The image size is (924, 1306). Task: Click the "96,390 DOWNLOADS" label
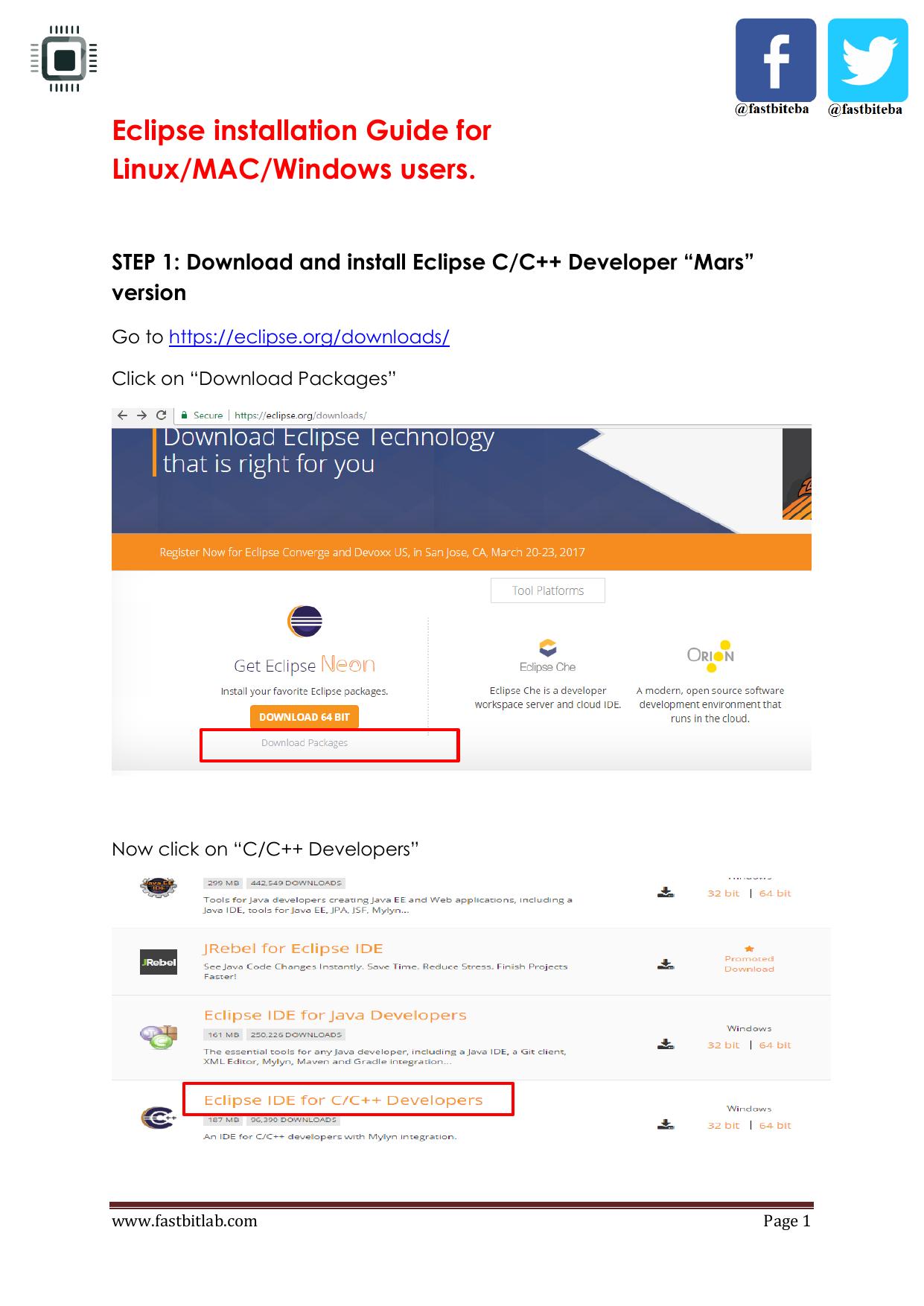(x=293, y=1120)
